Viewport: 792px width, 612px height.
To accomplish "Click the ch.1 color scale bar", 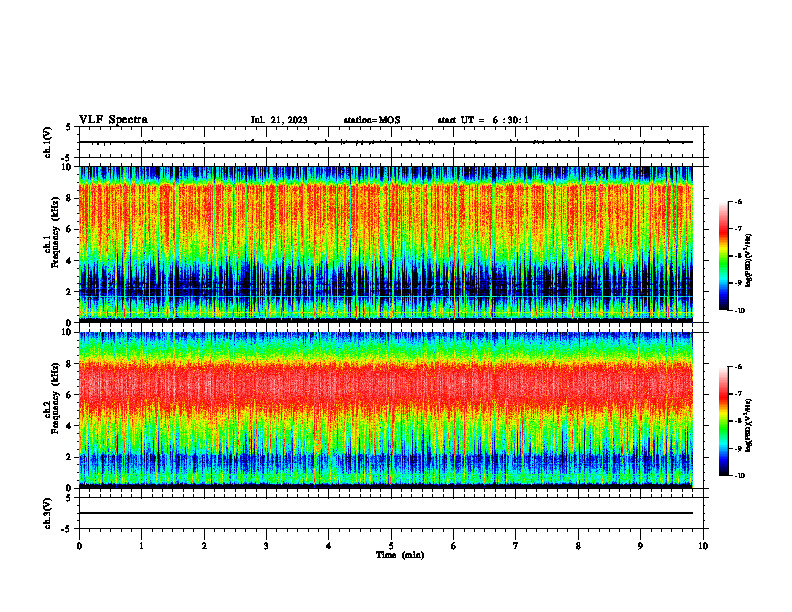I will pos(723,256).
